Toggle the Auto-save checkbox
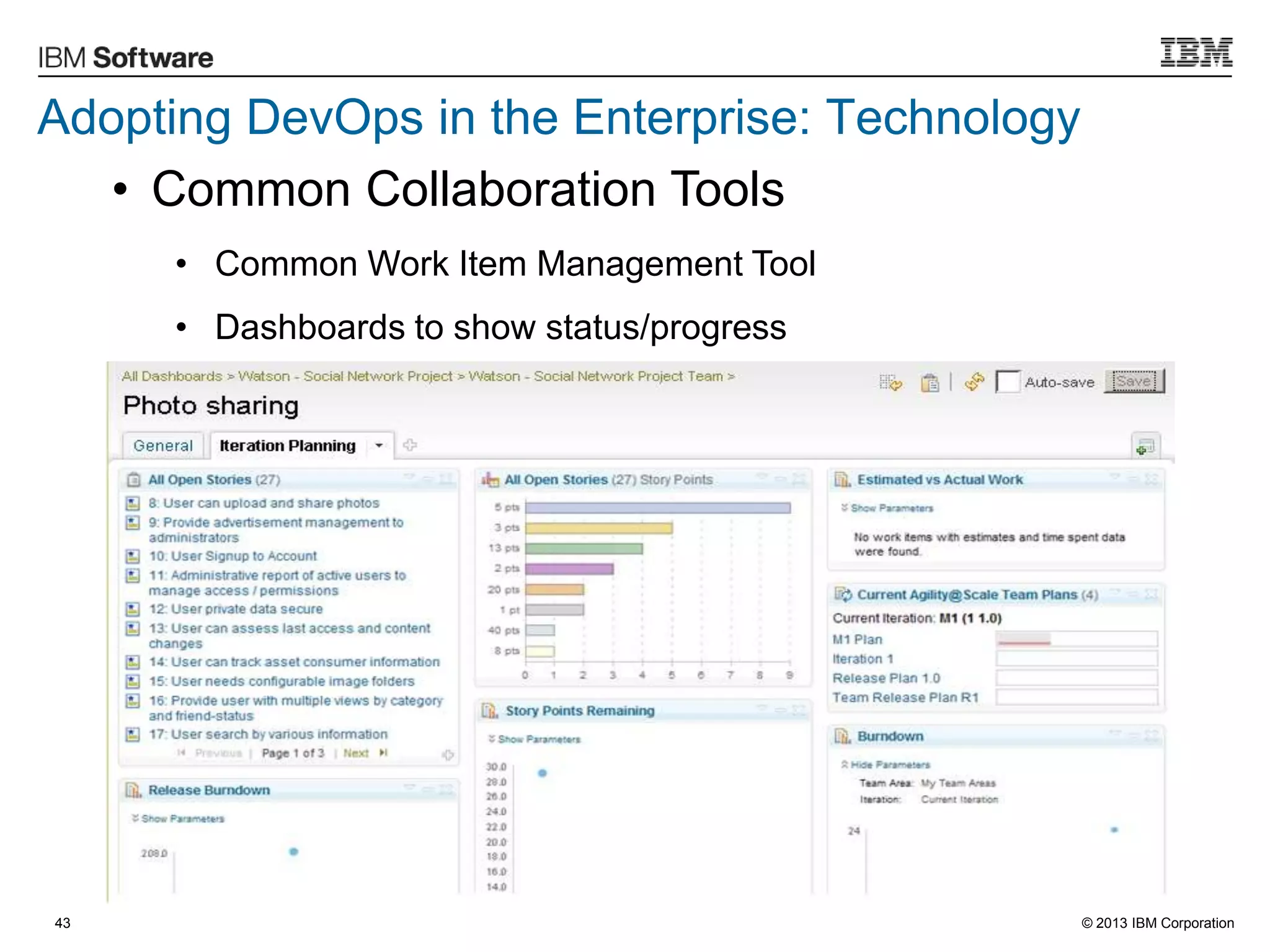Viewport: 1270px width, 952px height. (x=1007, y=382)
